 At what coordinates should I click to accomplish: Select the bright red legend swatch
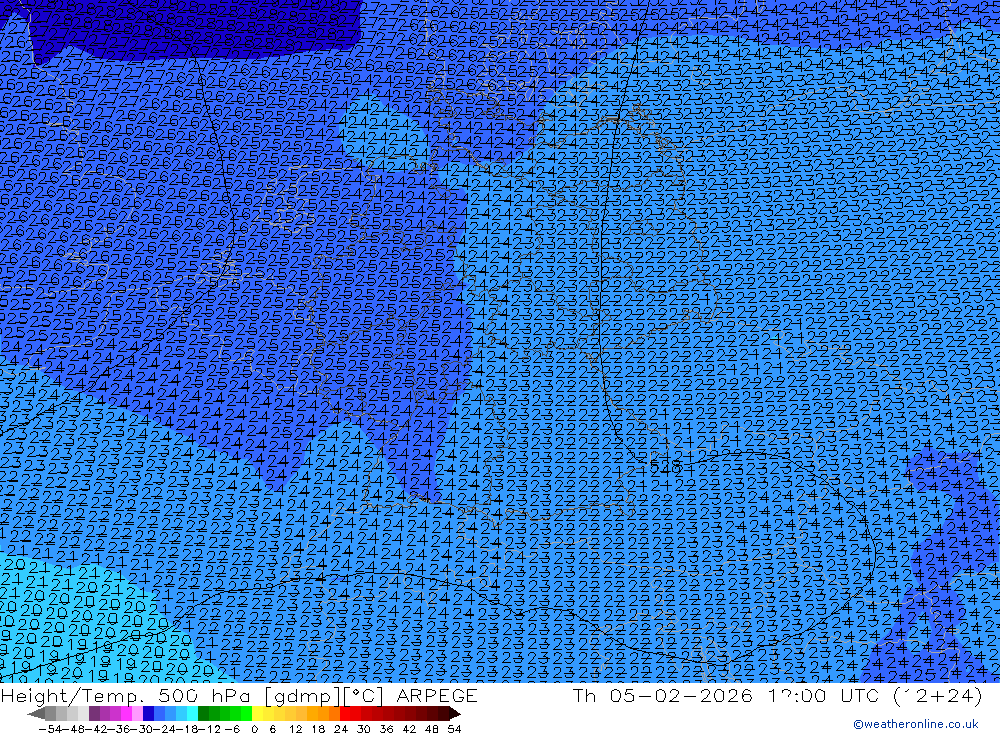345,714
